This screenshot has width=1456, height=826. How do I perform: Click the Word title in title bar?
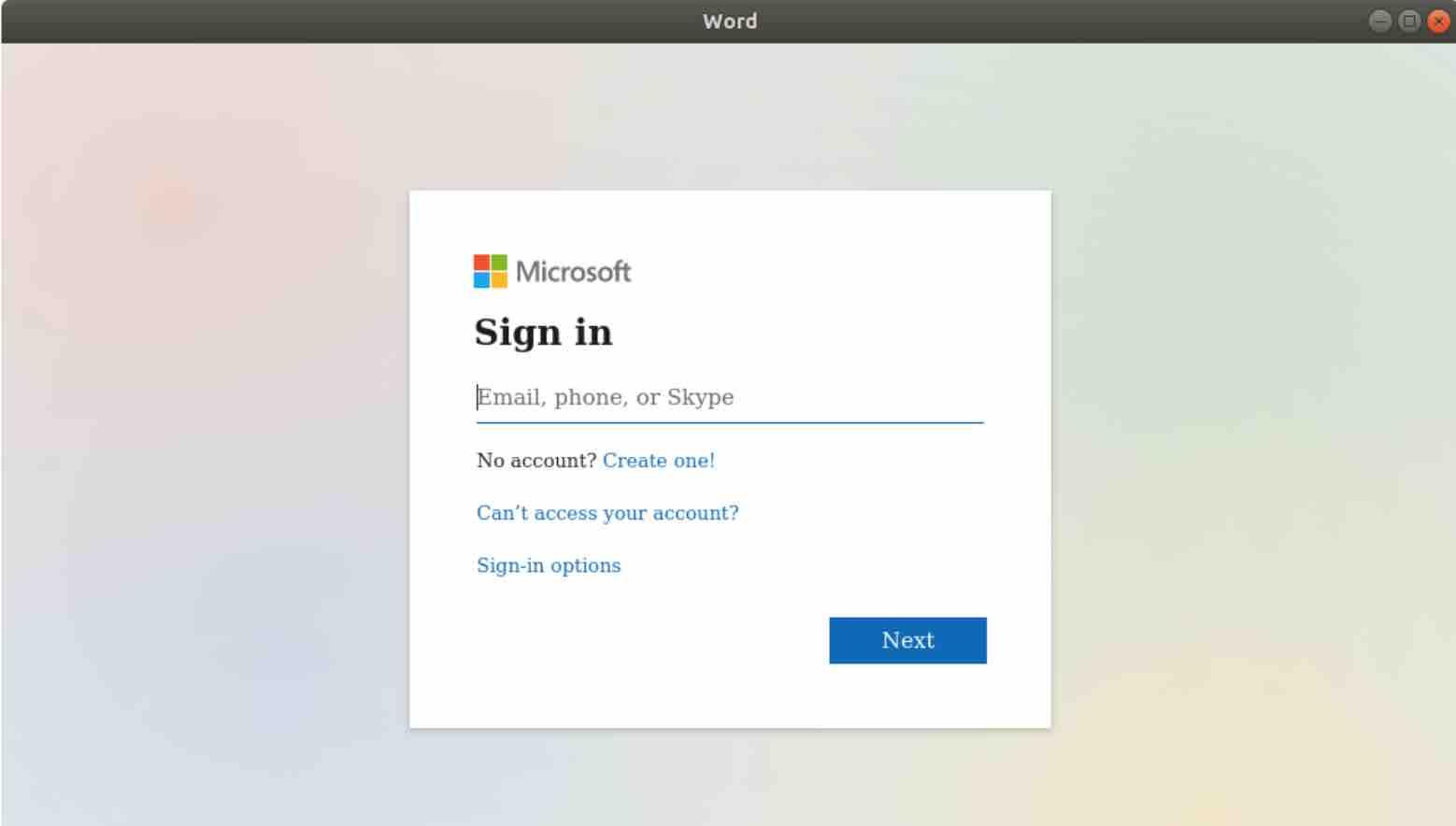pos(730,21)
